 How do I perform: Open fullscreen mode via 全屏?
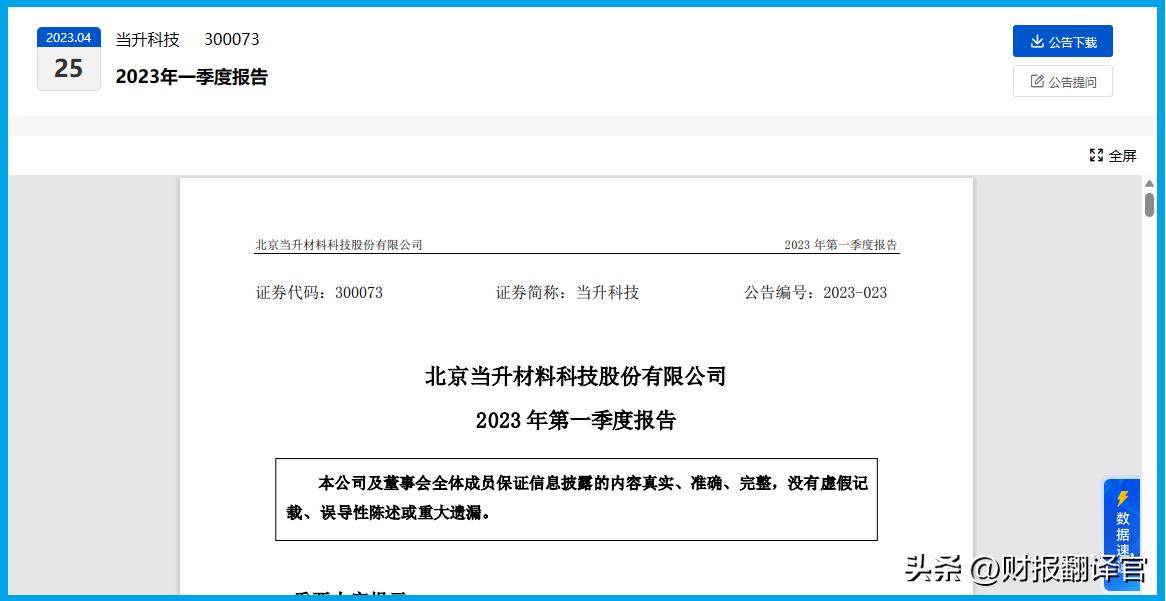[1112, 155]
